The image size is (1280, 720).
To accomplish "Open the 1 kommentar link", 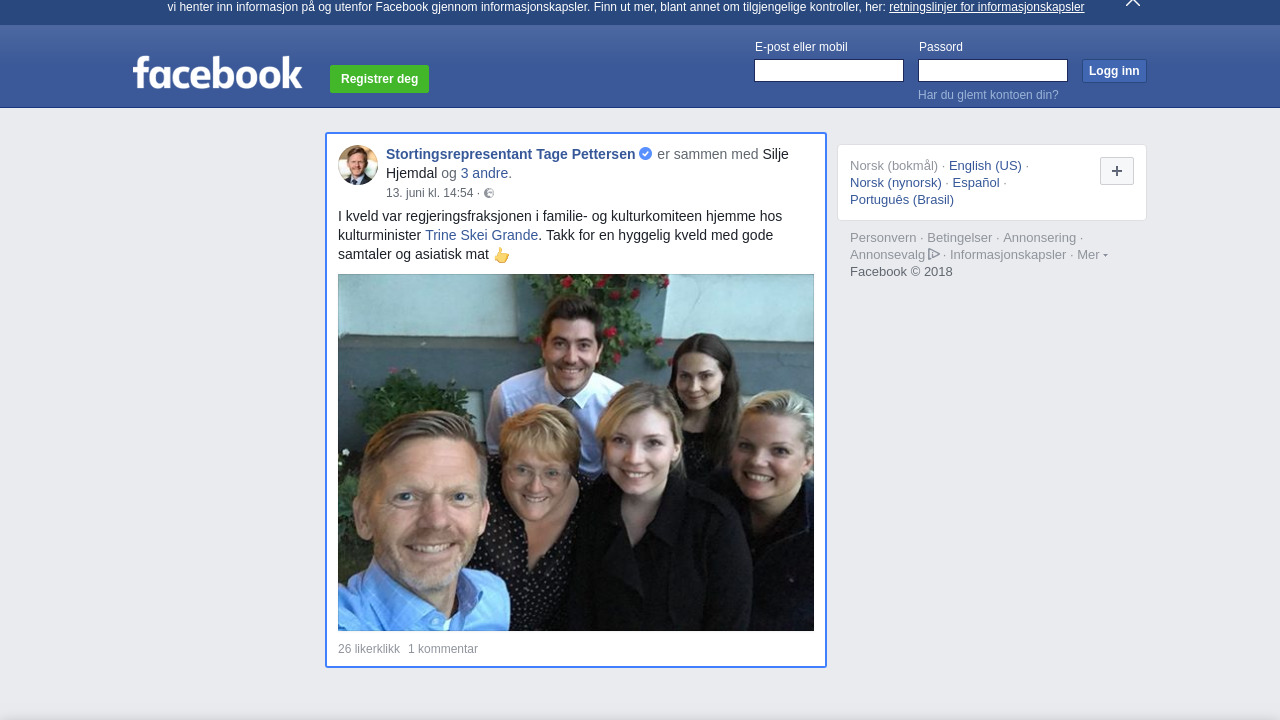I will tap(443, 649).
